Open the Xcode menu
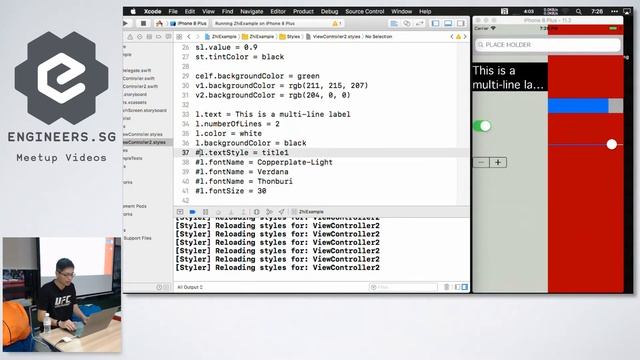This screenshot has width=640, height=360. (x=152, y=11)
